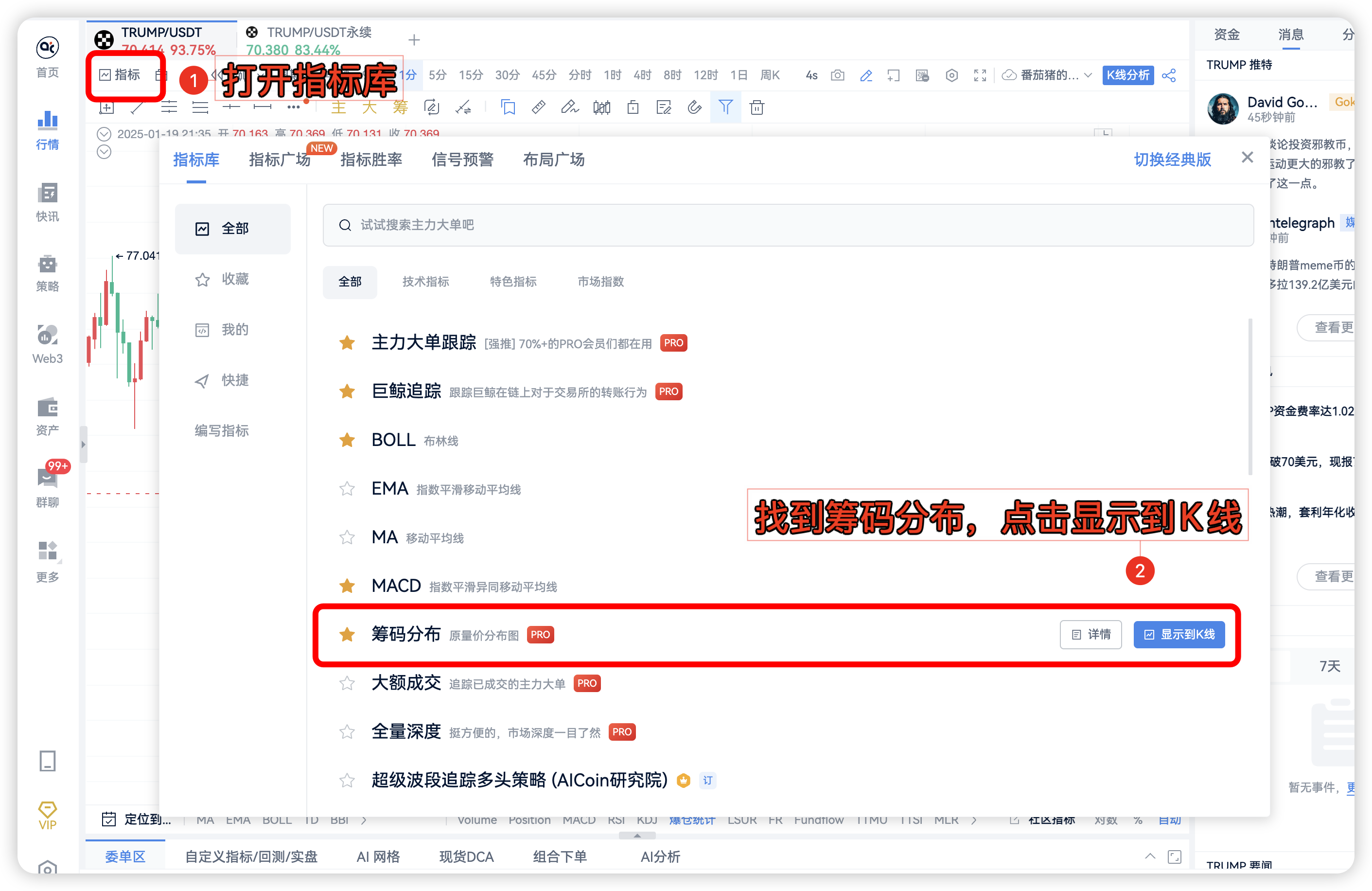
Task: Expand the left panel side arrow handle
Action: [83, 444]
